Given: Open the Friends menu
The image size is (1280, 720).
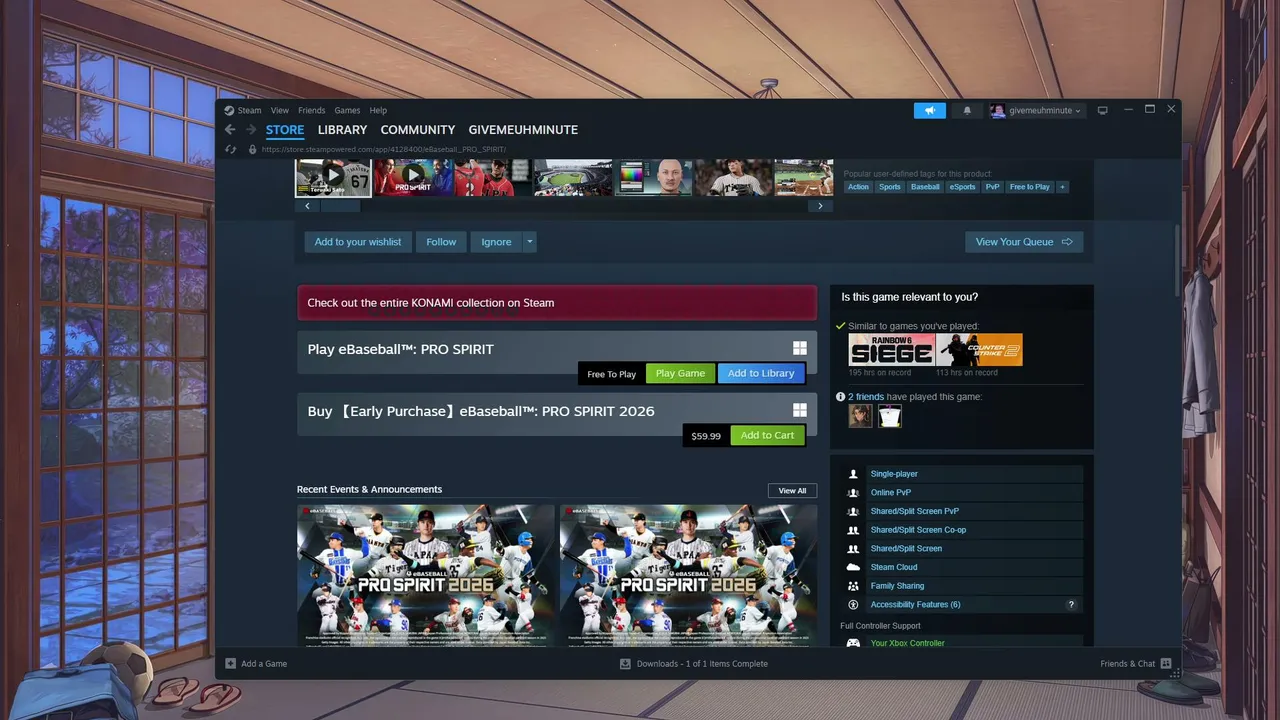Looking at the screenshot, I should tap(311, 110).
